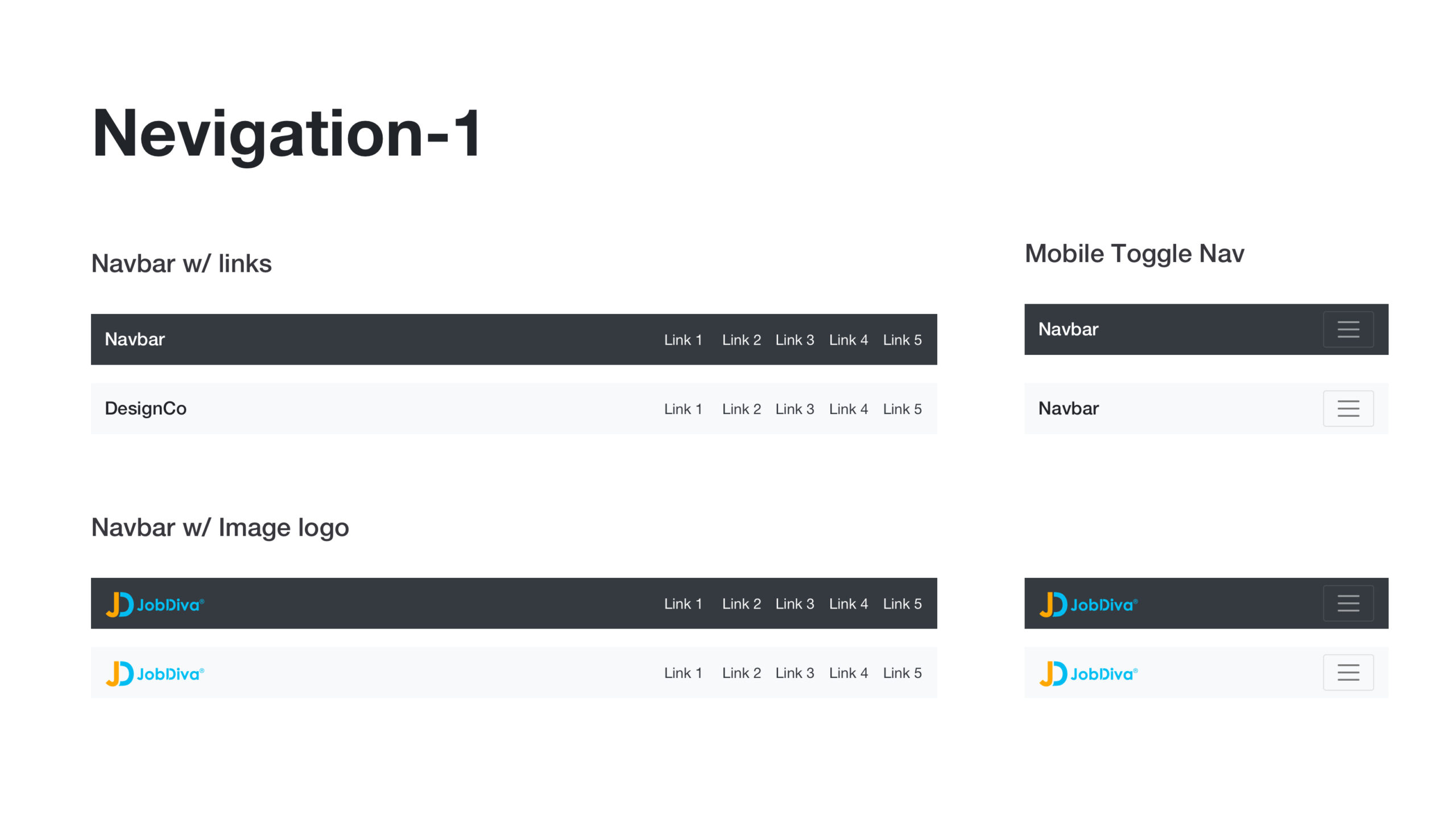Toggle hamburger menu in light mobile Navbar
The height and width of the screenshot is (819, 1456).
1348,408
